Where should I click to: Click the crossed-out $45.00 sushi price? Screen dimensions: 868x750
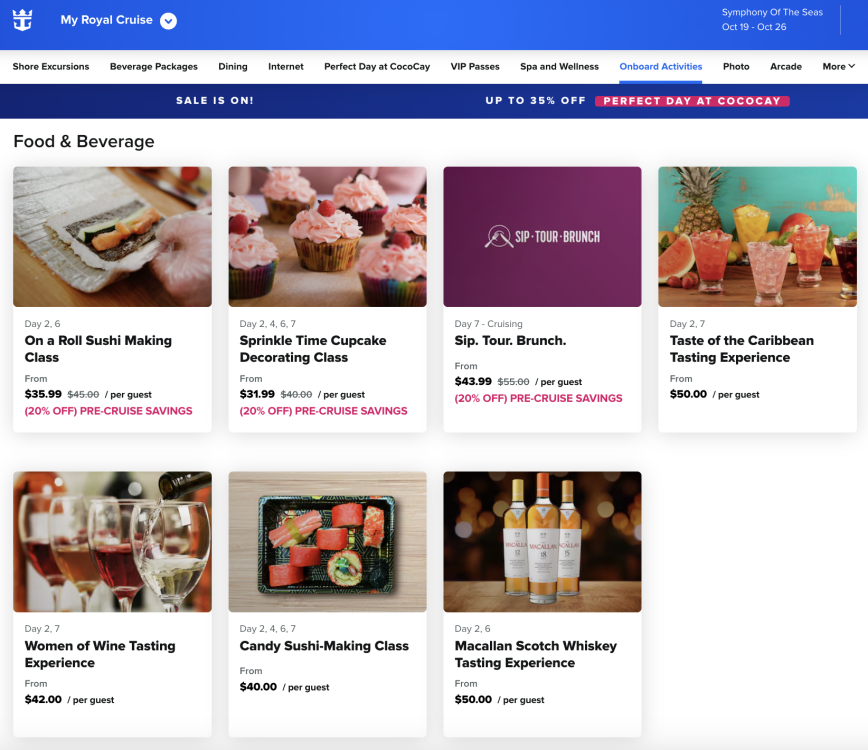[83, 395]
